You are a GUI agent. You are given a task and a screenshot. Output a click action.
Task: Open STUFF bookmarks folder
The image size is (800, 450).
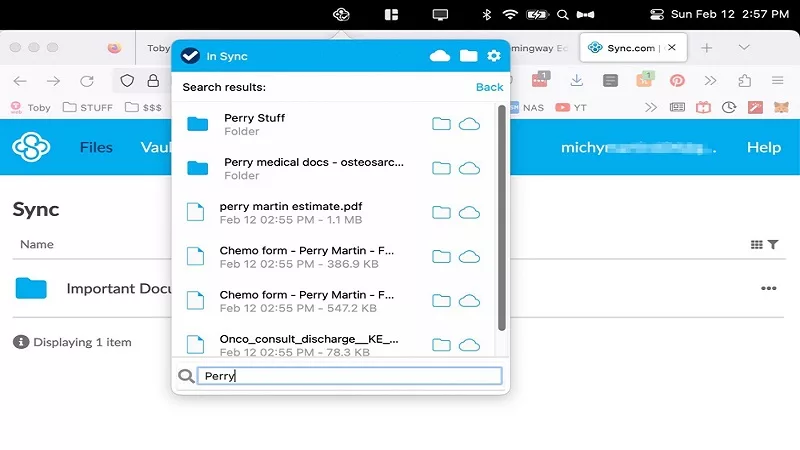tap(87, 107)
